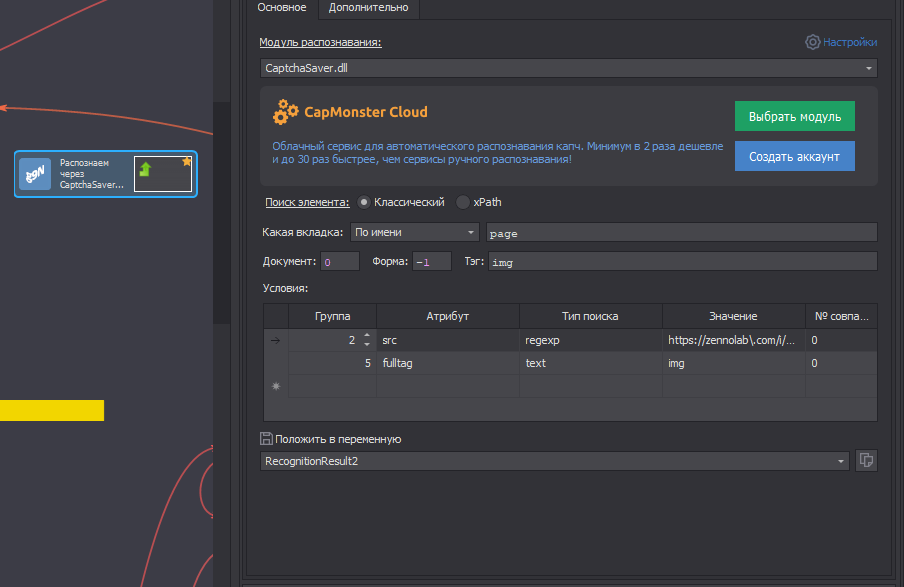This screenshot has width=904, height=587.
Task: Click the regexp search type cell
Action: [x=590, y=340]
